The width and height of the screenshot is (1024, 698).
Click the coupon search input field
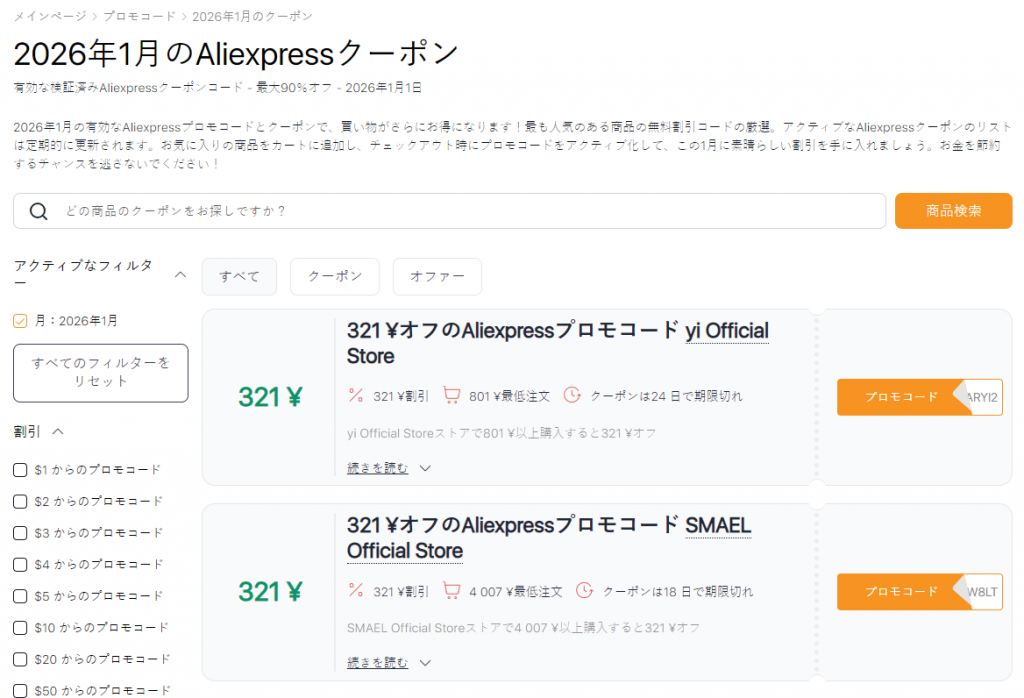pyautogui.click(x=400, y=211)
